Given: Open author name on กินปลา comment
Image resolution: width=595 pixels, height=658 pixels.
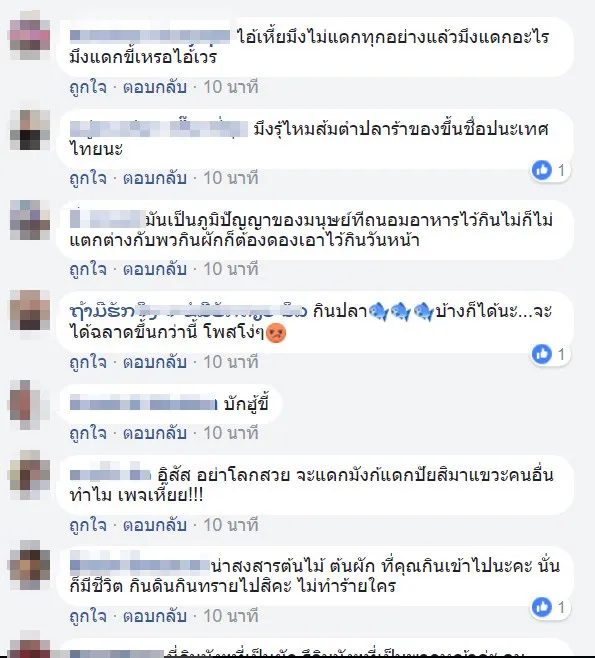Looking at the screenshot, I should pos(188,311).
